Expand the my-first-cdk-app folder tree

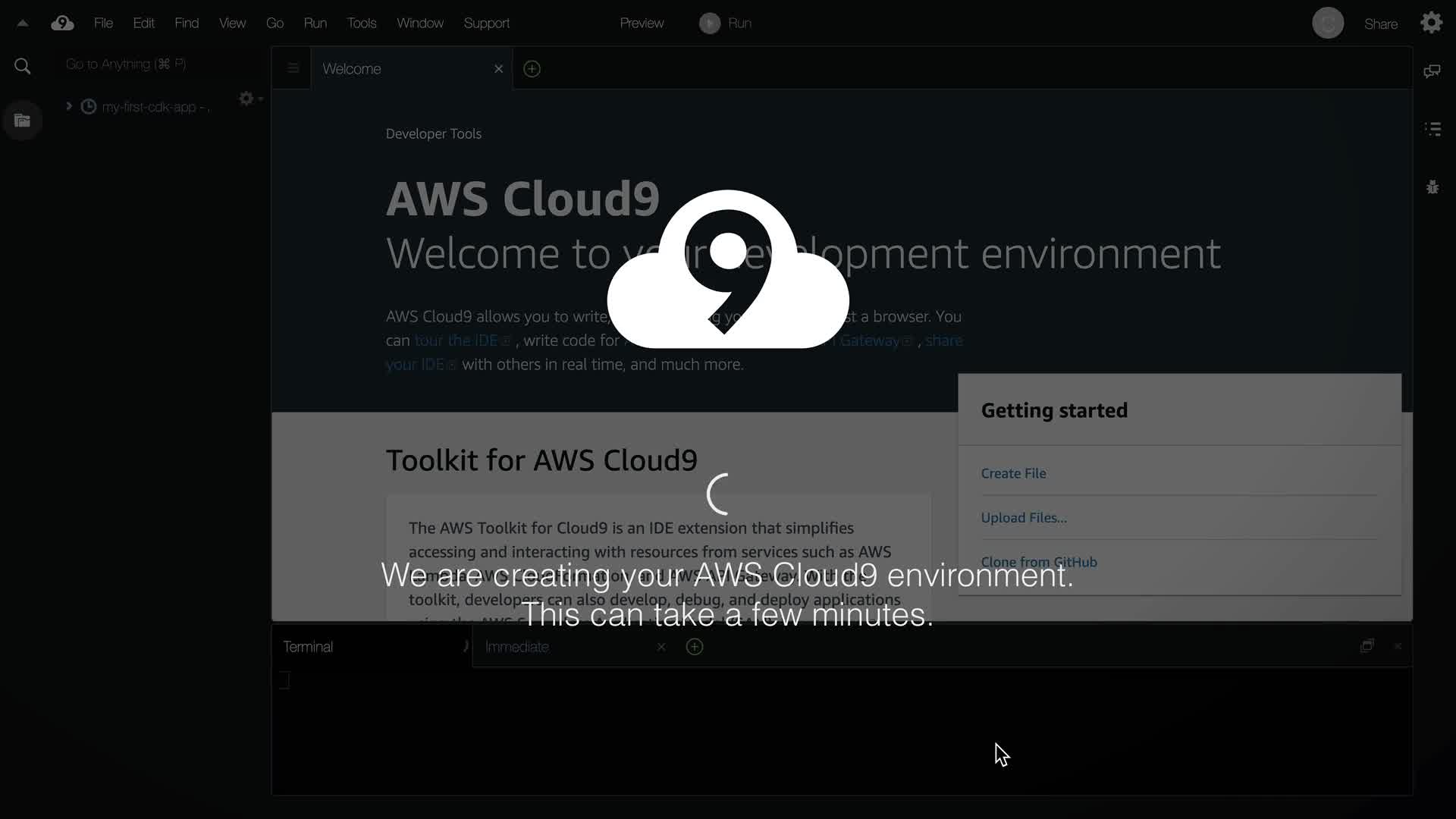pos(69,106)
